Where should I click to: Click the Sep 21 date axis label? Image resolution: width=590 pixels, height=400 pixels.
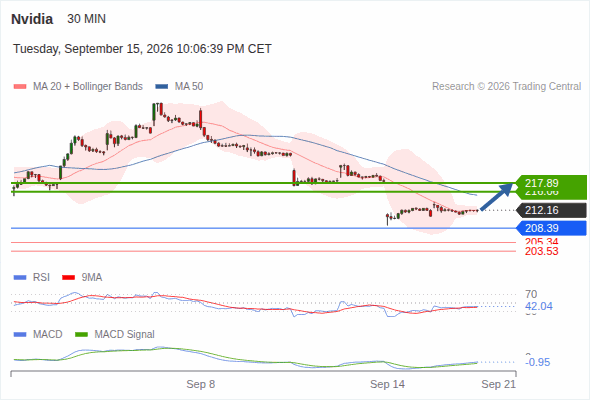click(x=499, y=385)
